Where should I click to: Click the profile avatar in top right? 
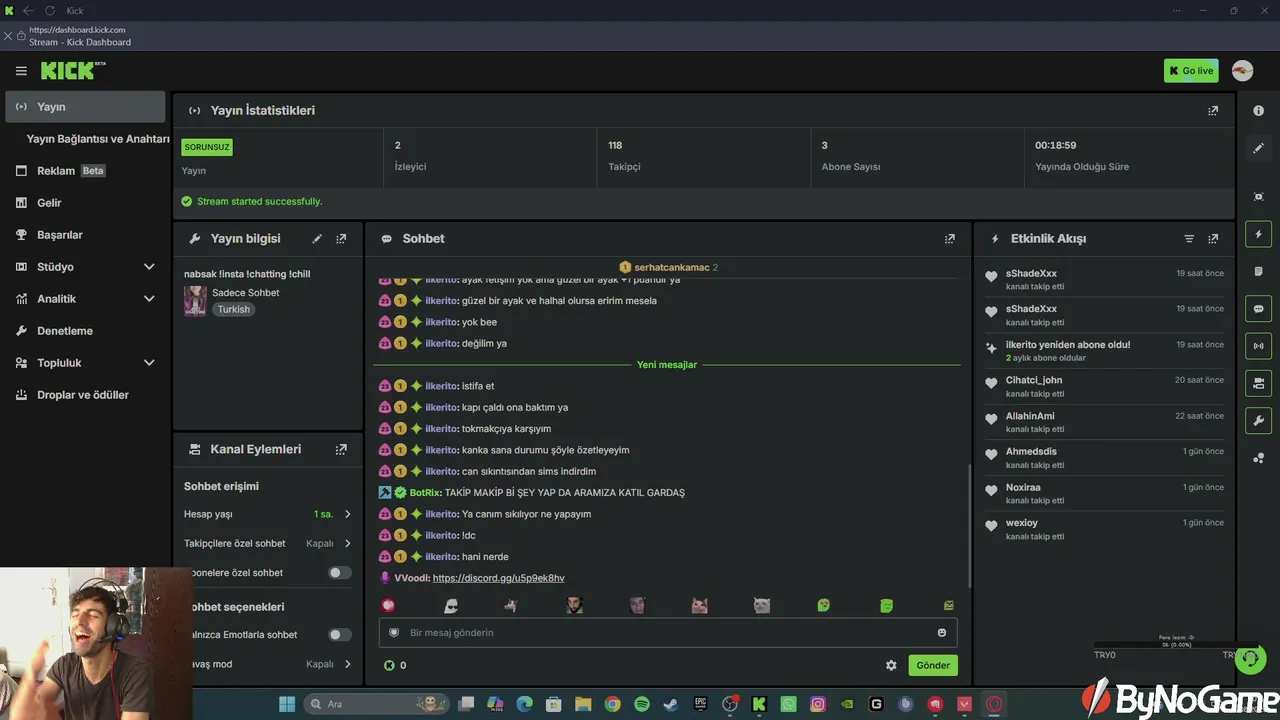pos(1242,71)
